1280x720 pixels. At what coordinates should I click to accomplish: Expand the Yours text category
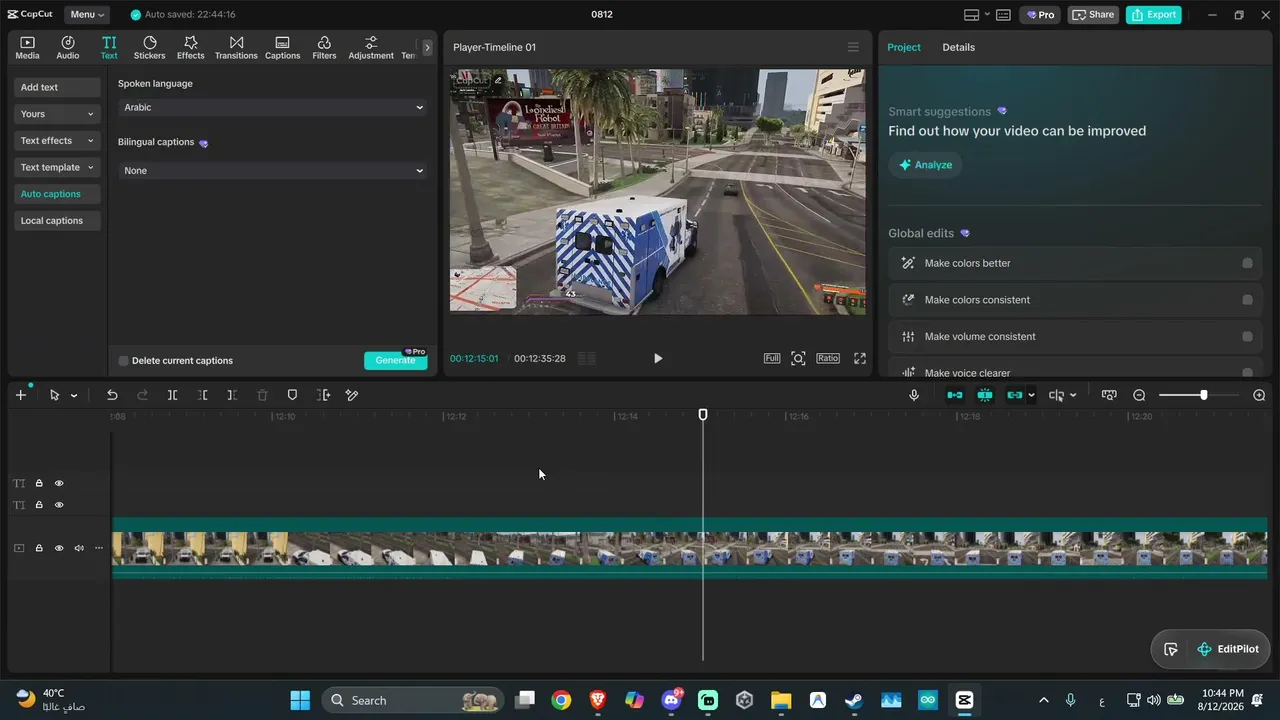57,114
